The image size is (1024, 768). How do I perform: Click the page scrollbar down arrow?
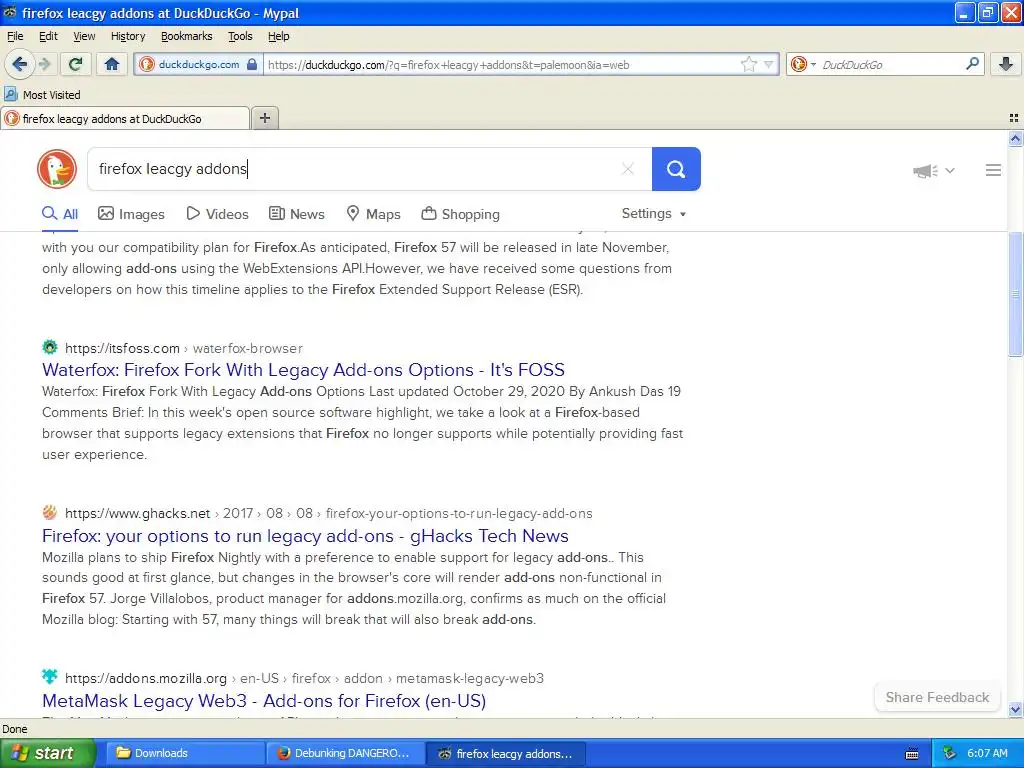(1015, 709)
